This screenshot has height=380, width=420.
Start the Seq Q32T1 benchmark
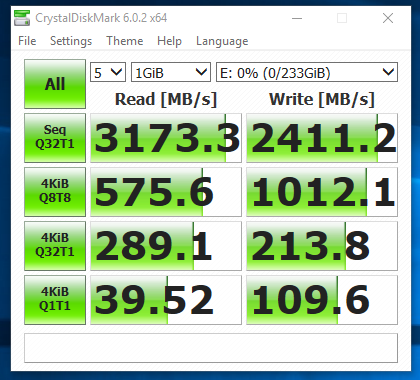55,138
